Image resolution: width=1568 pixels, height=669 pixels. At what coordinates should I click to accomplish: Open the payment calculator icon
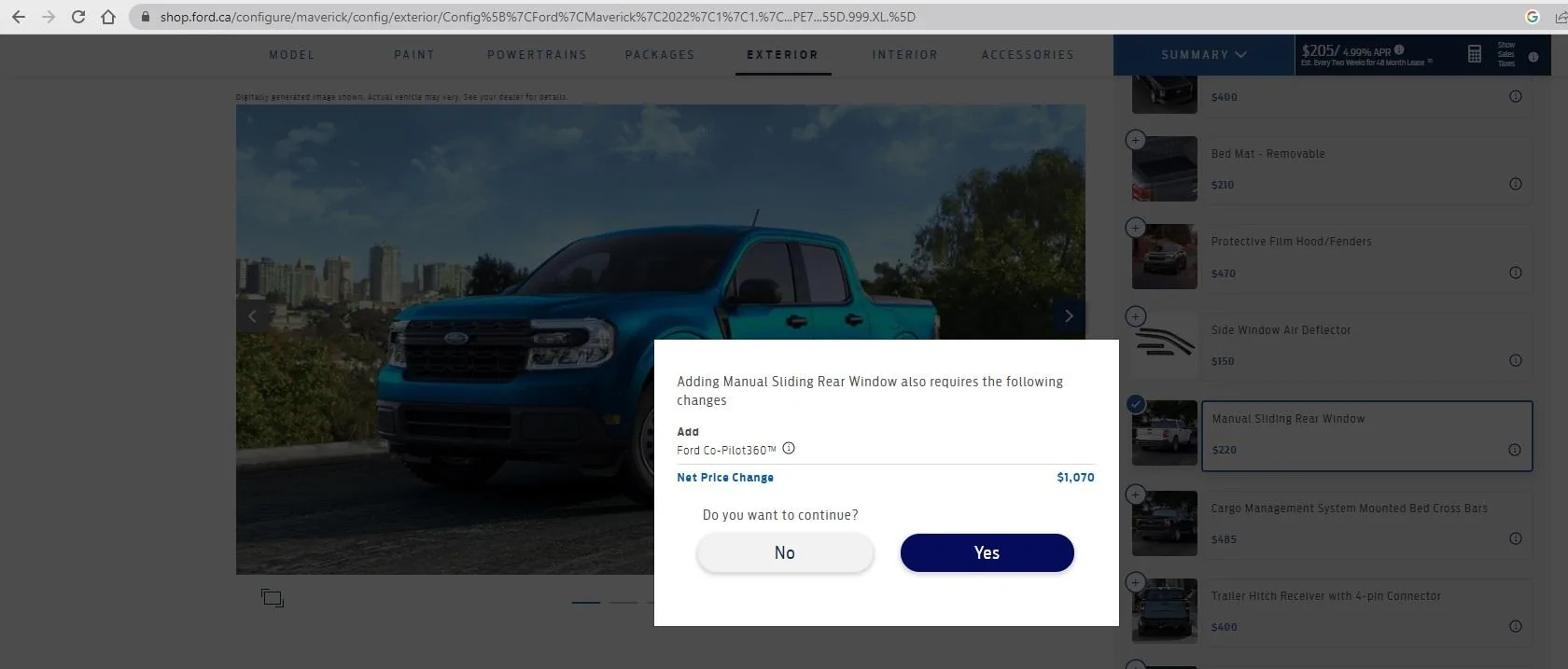(1475, 54)
